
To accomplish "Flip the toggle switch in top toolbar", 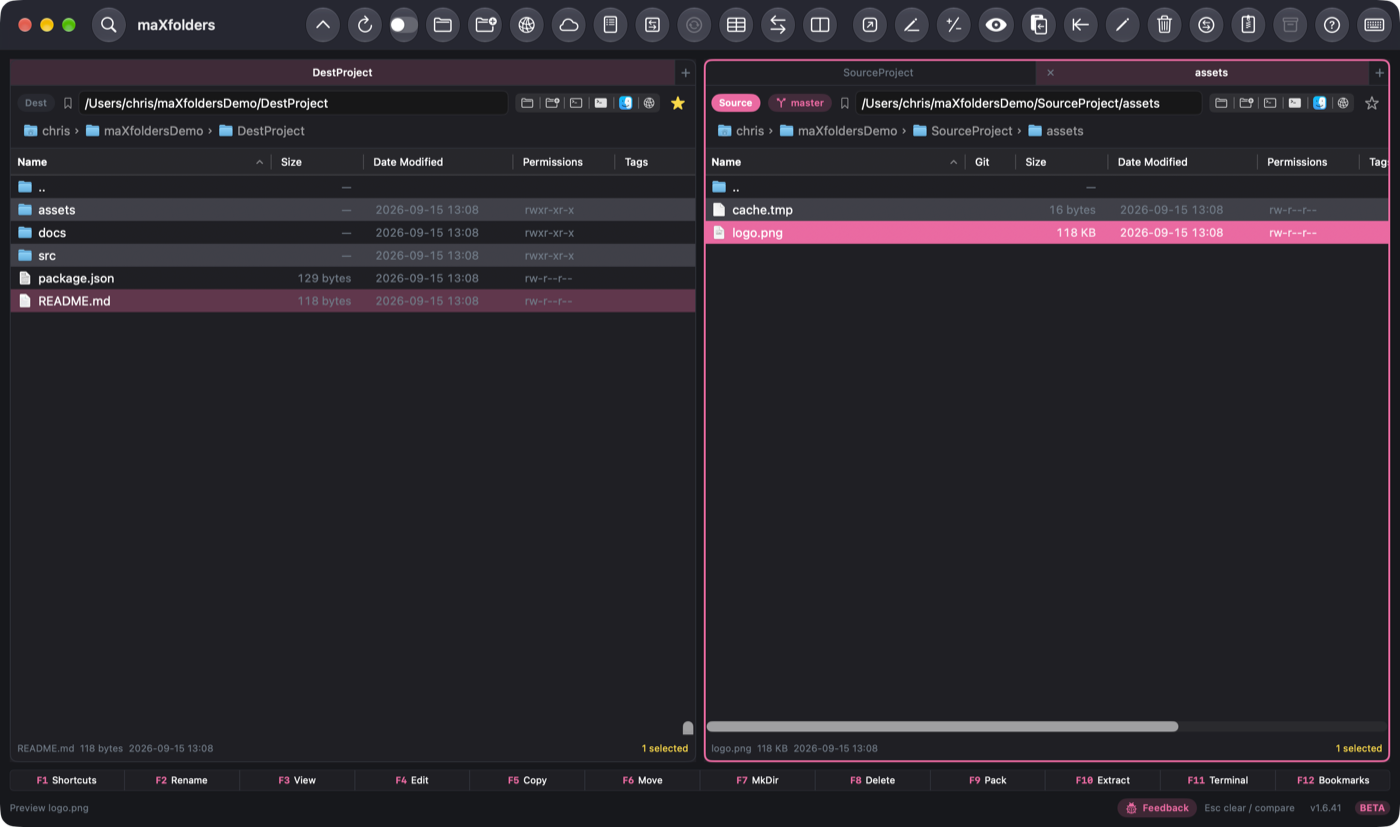I will pyautogui.click(x=404, y=25).
